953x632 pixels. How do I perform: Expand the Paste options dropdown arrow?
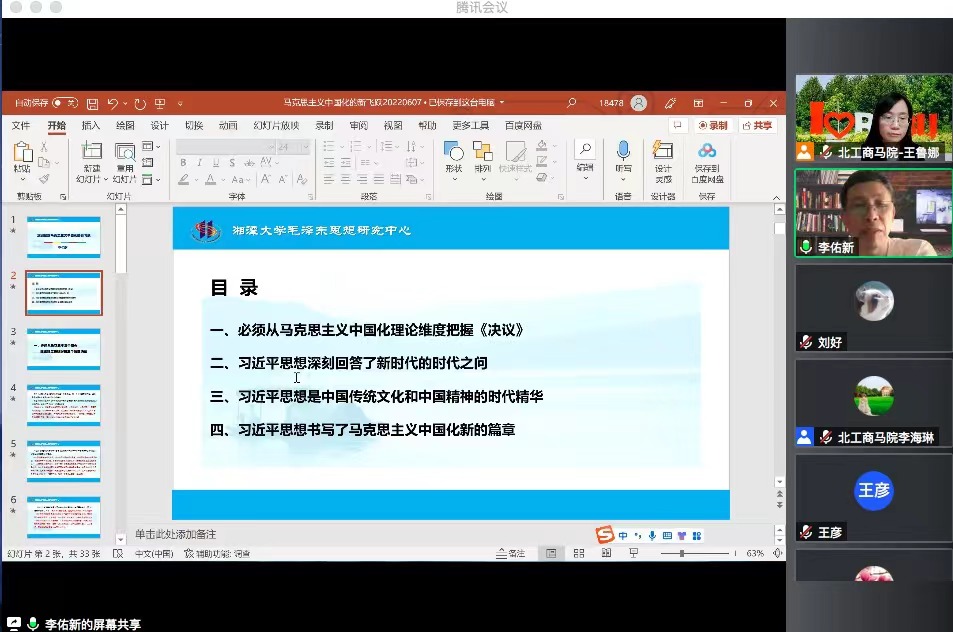pos(23,178)
